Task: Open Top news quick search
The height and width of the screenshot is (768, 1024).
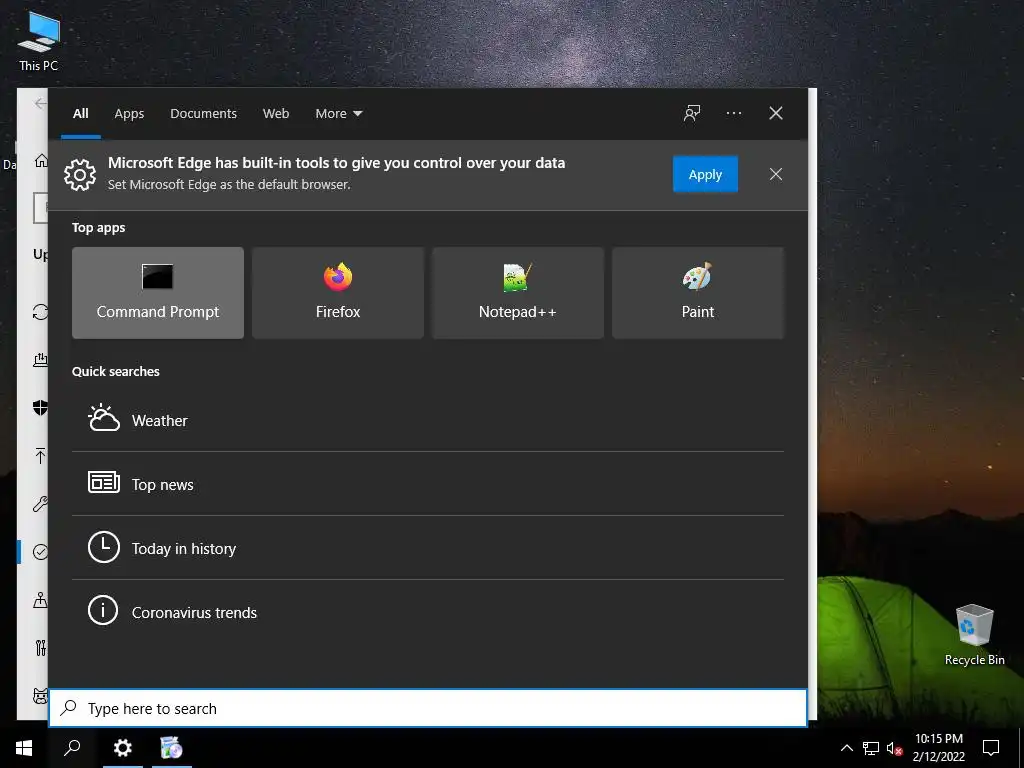Action: pyautogui.click(x=428, y=484)
